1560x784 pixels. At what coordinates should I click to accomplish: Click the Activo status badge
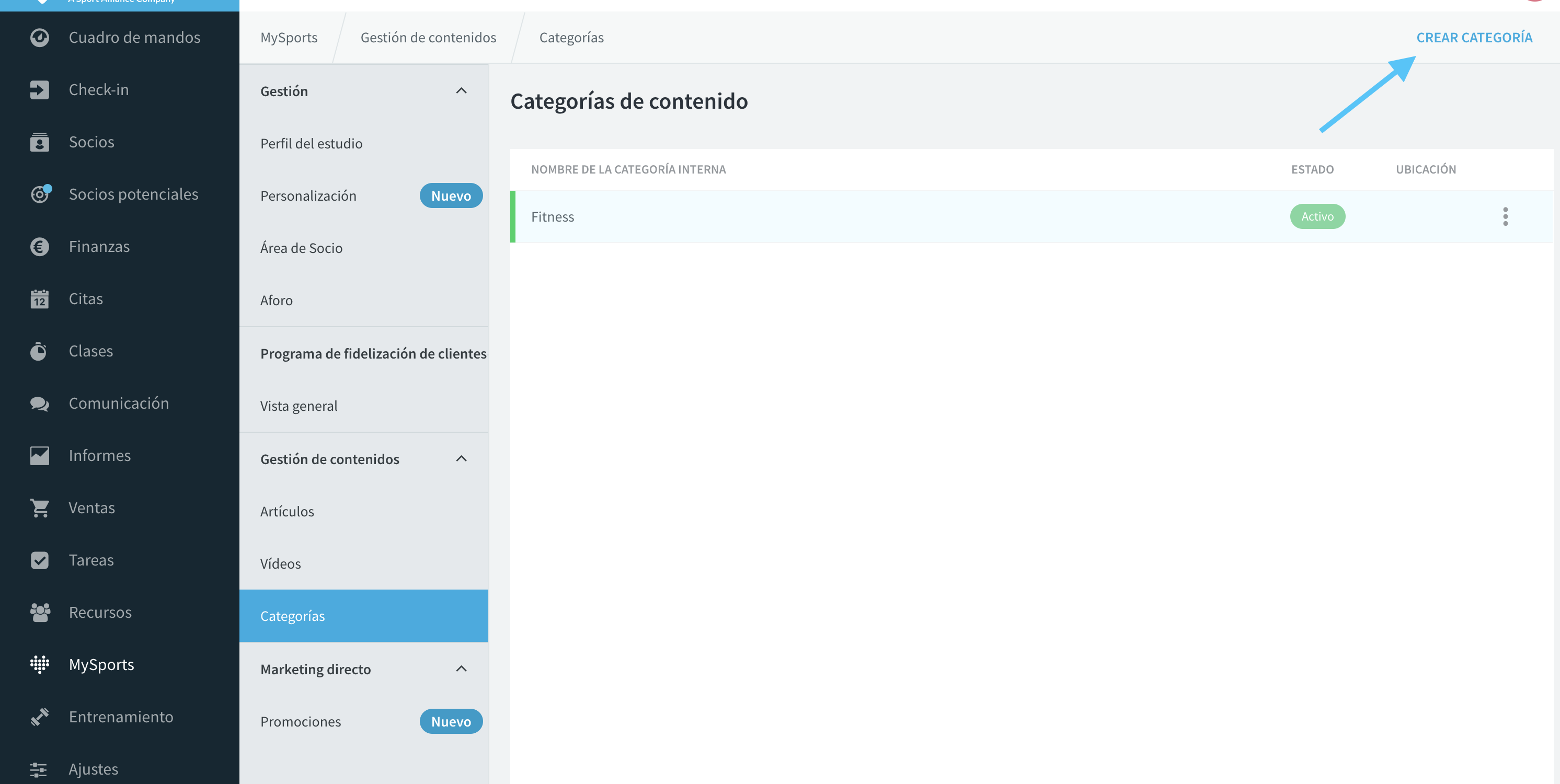click(x=1318, y=217)
